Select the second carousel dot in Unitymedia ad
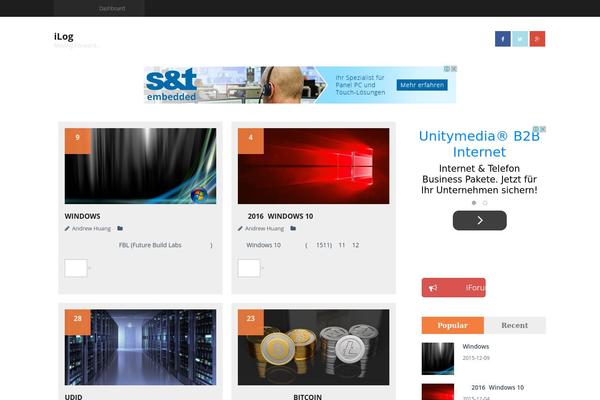This screenshot has height=400, width=600. [x=485, y=203]
